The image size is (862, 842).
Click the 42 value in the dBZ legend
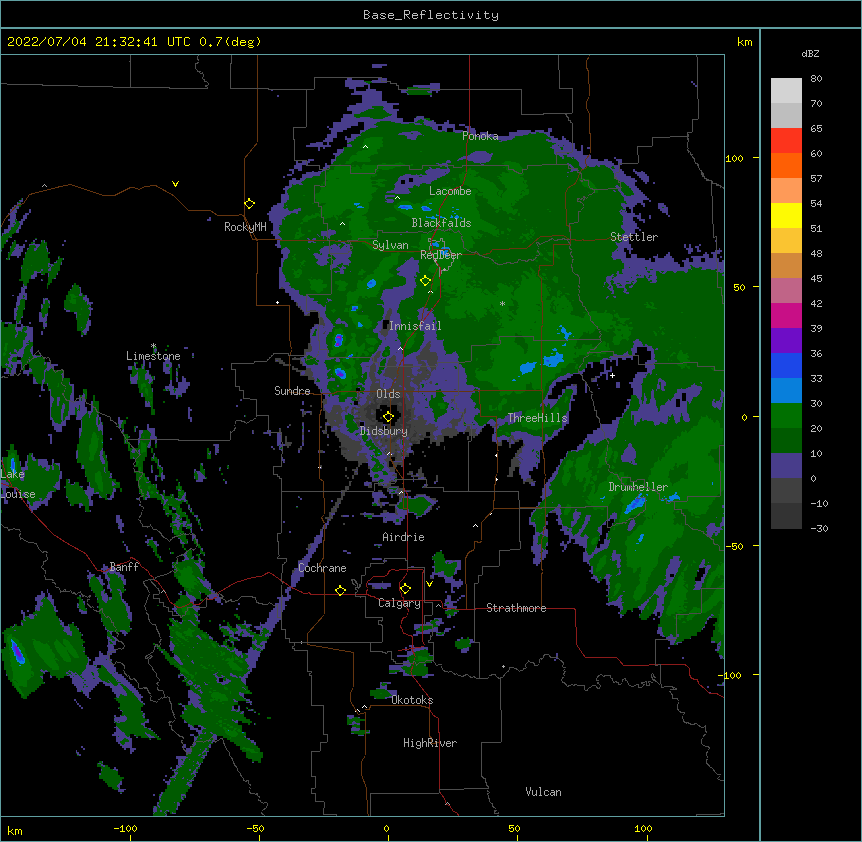click(x=816, y=303)
